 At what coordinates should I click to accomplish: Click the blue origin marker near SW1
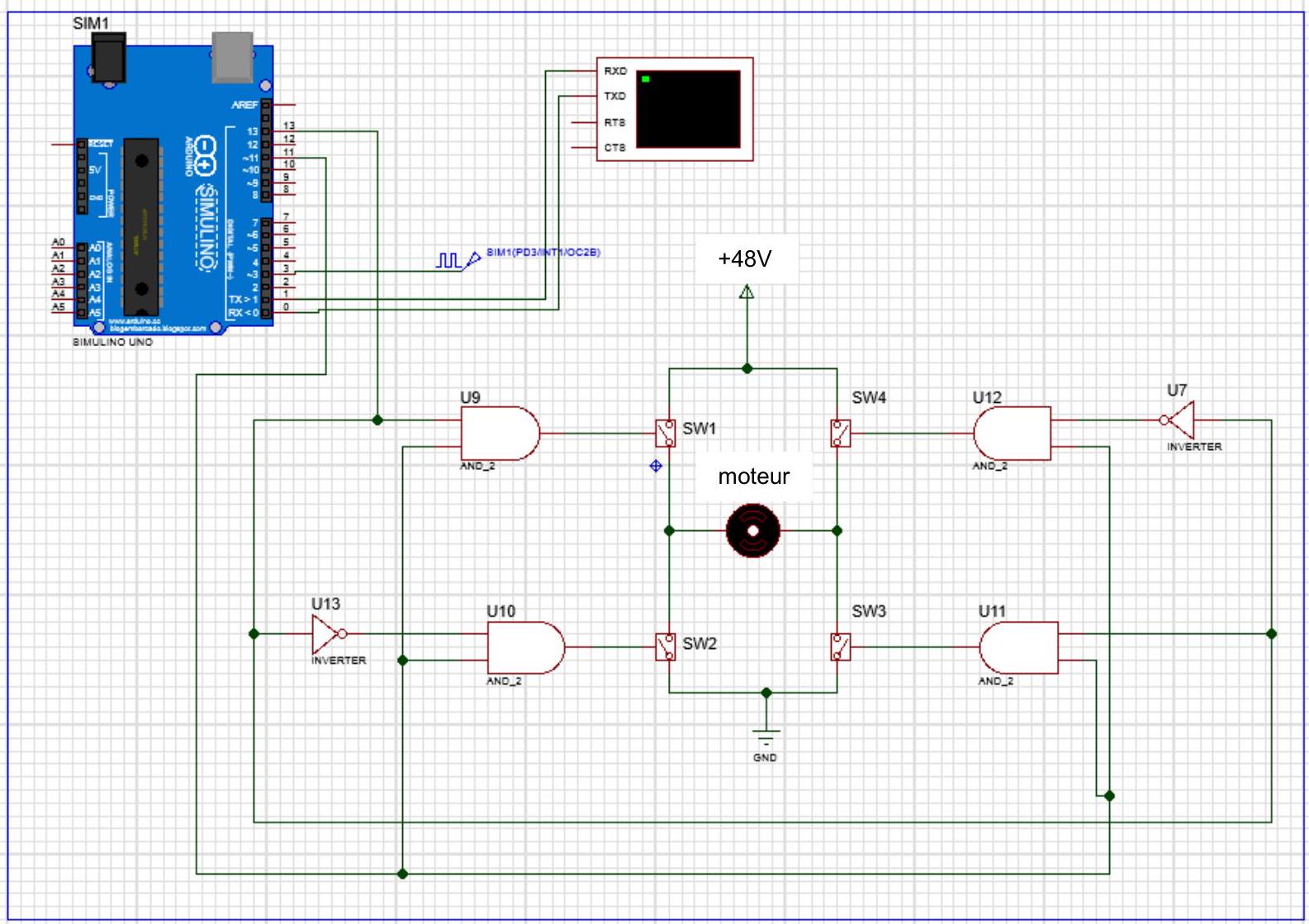point(656,466)
